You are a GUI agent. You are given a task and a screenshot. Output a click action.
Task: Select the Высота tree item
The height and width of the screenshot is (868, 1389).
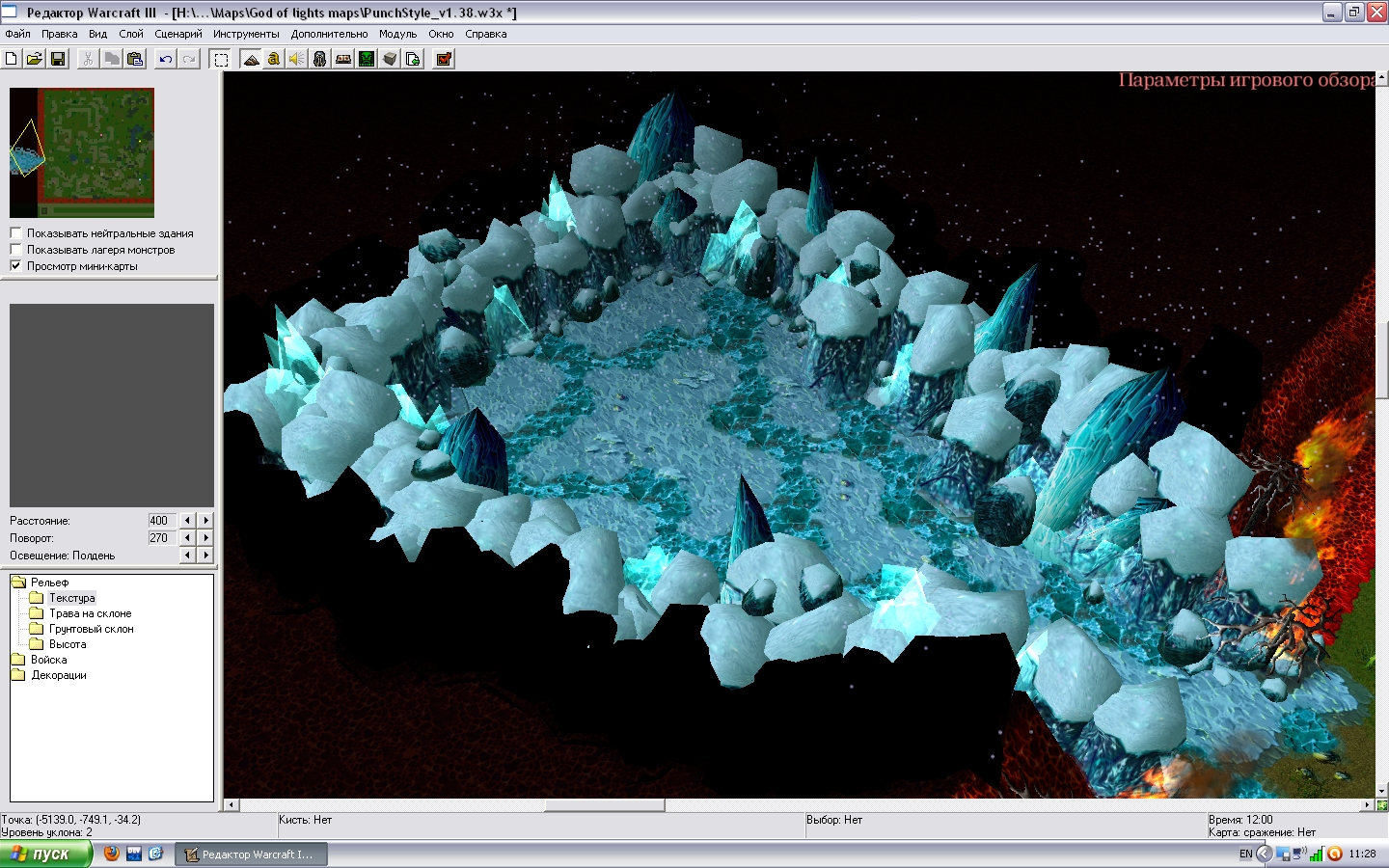coord(68,644)
